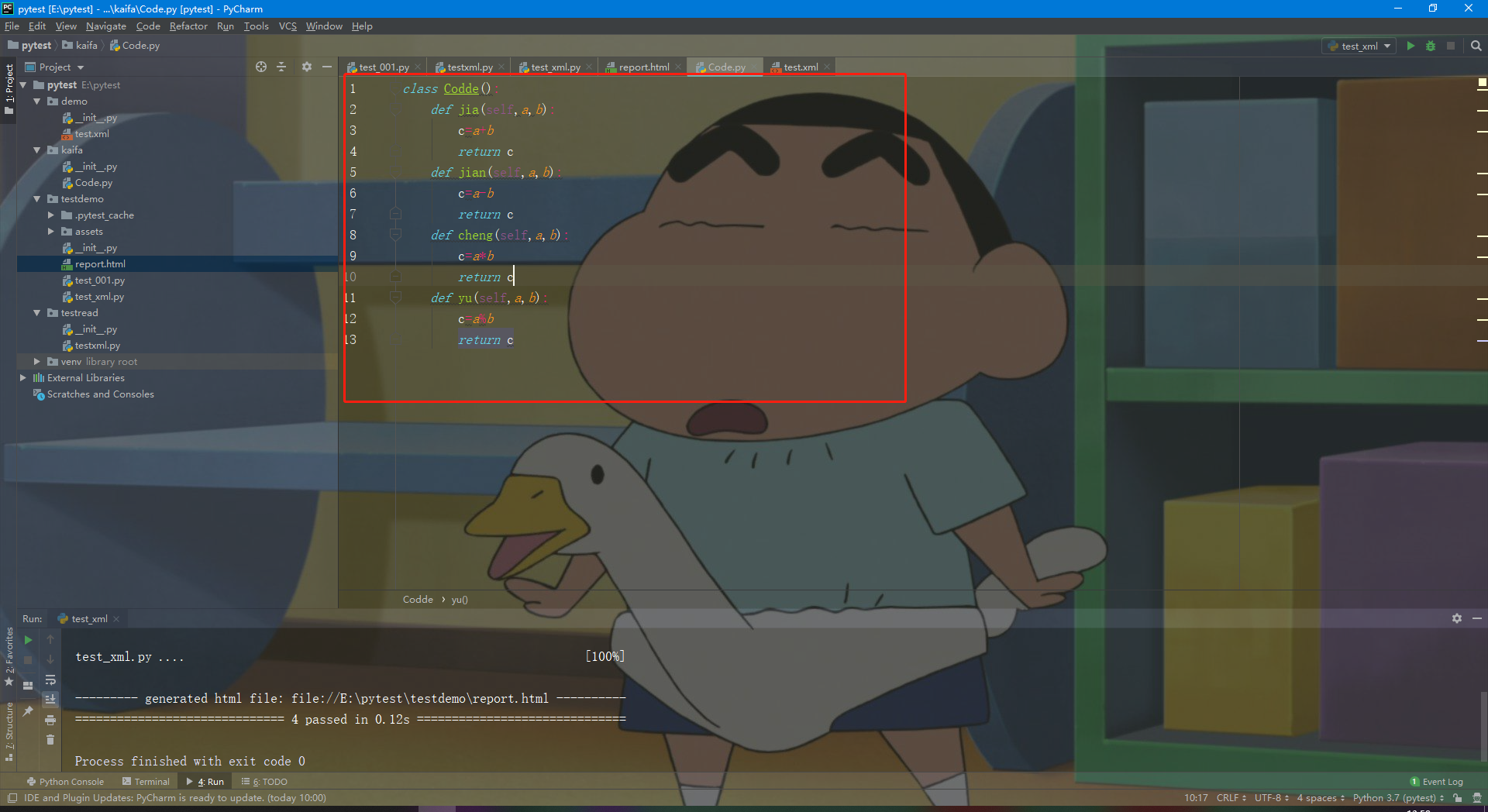Click the Restore Layout icon in the Run panel
Image resolution: width=1488 pixels, height=812 pixels.
click(28, 685)
